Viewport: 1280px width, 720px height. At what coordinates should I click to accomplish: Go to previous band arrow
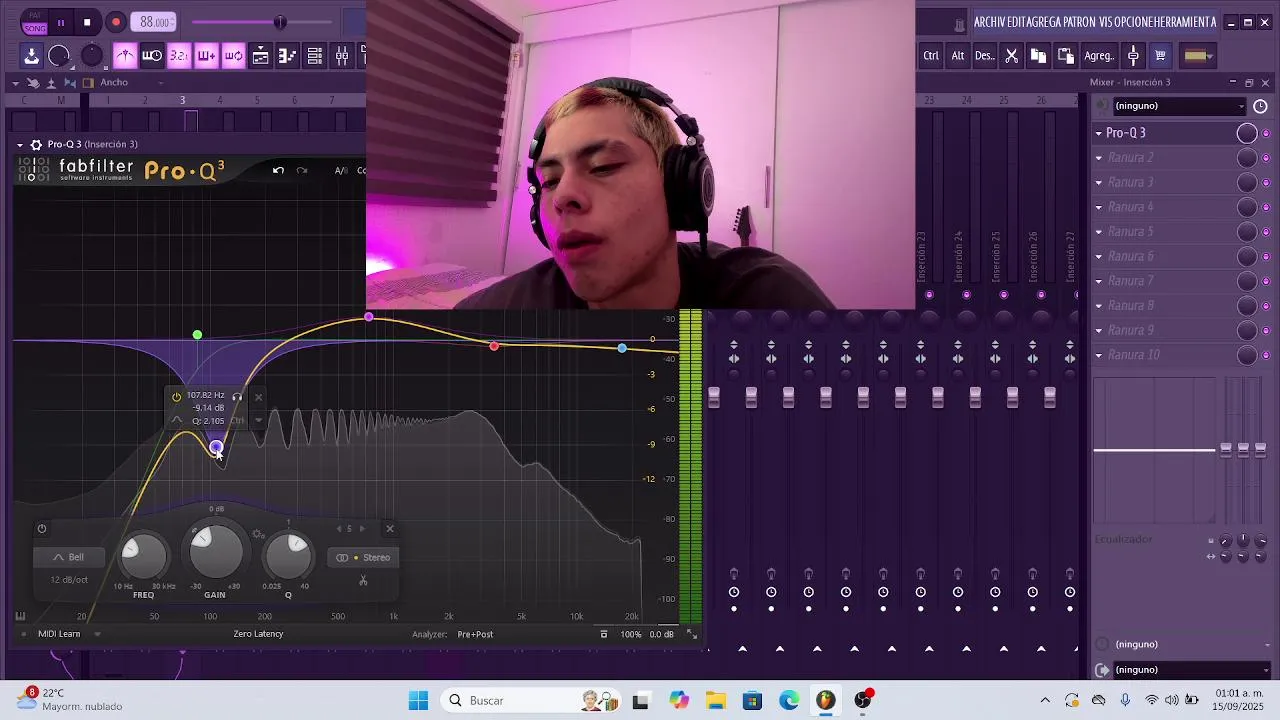[x=338, y=529]
